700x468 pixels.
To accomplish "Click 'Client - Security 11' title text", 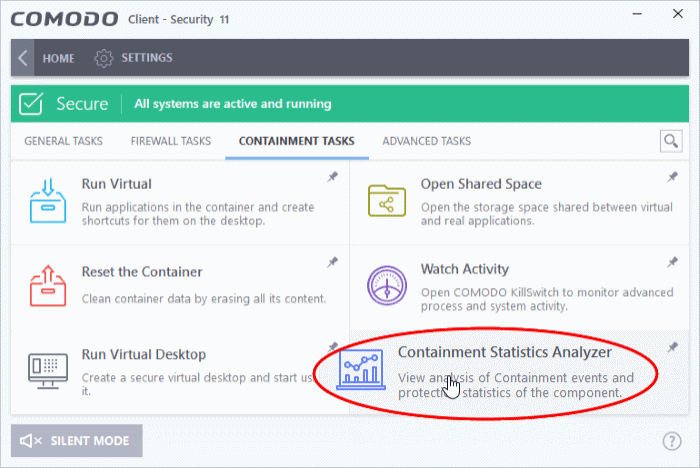I will [179, 20].
